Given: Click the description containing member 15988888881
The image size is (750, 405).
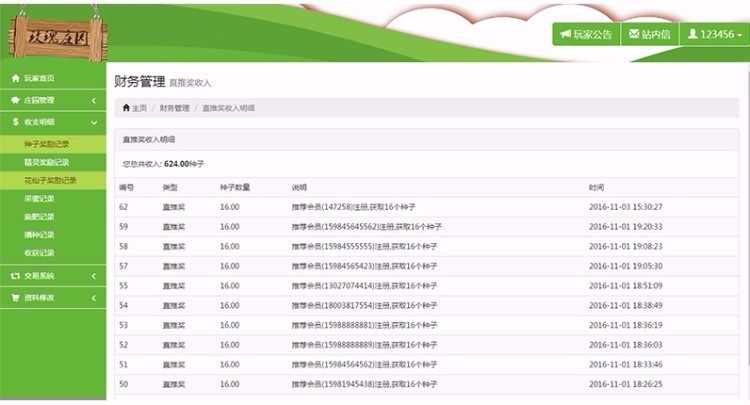Looking at the screenshot, I should tap(364, 325).
